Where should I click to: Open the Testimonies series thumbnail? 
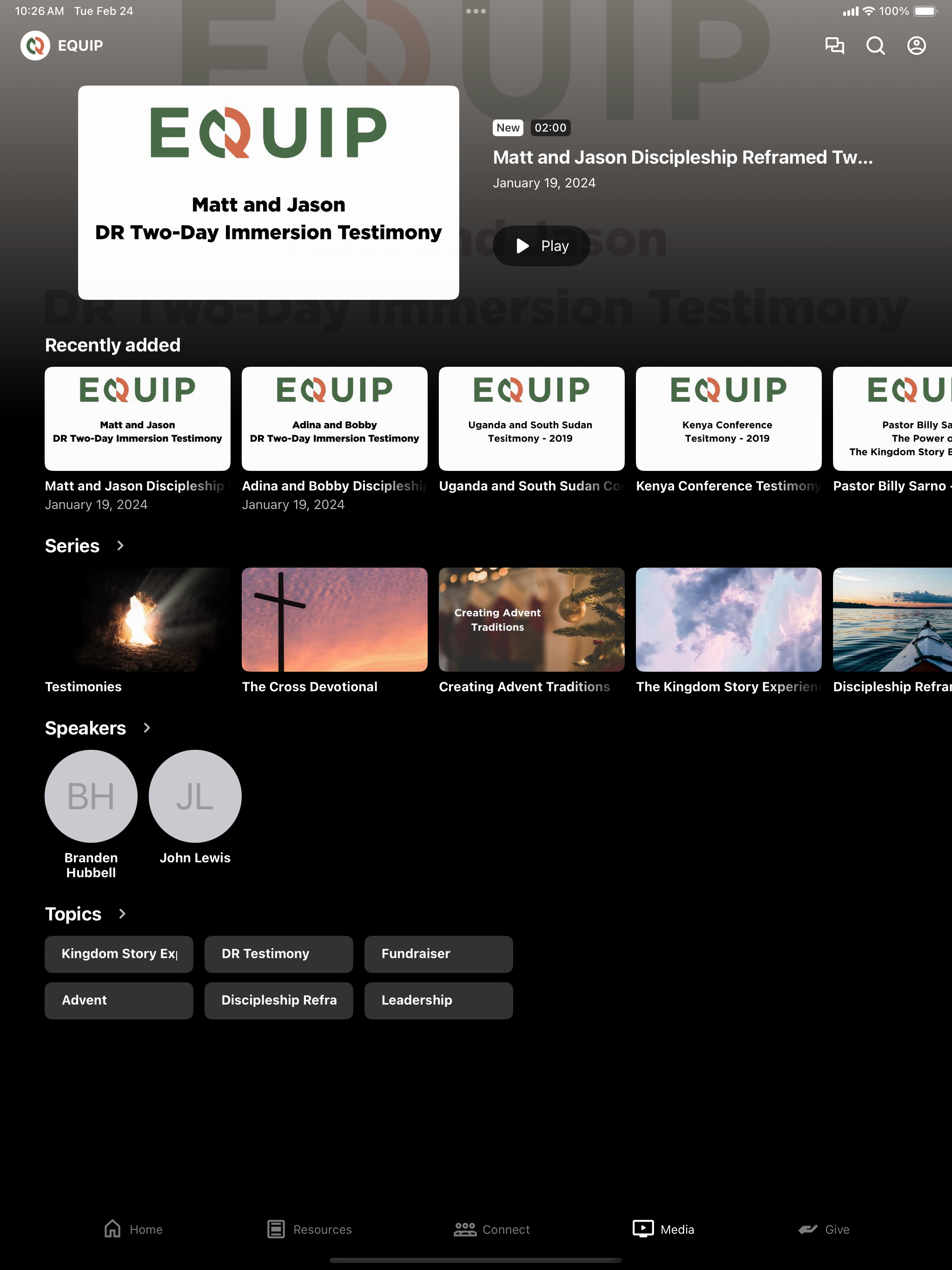click(x=138, y=620)
